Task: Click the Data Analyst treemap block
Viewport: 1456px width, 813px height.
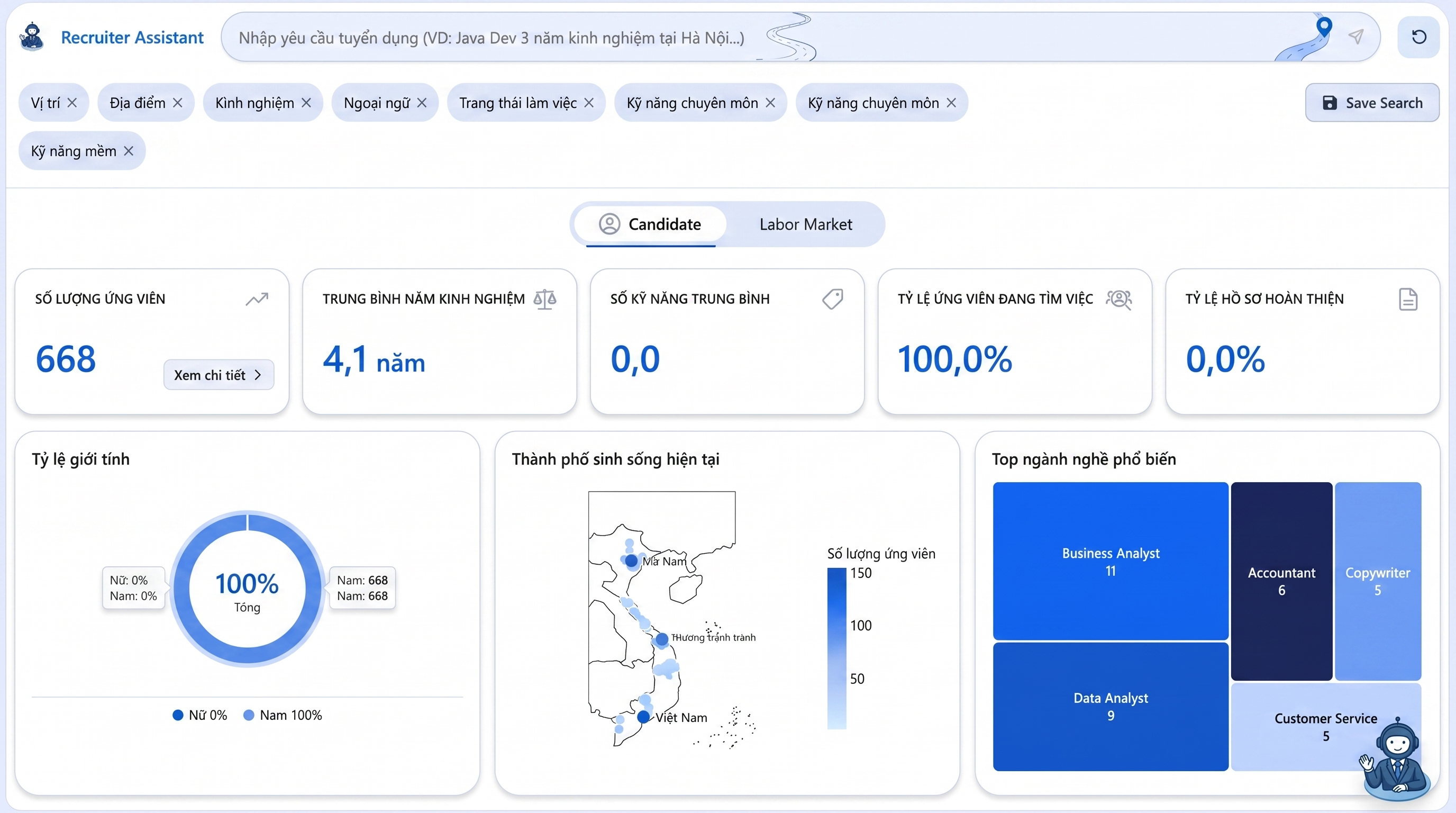Action: coord(1110,706)
